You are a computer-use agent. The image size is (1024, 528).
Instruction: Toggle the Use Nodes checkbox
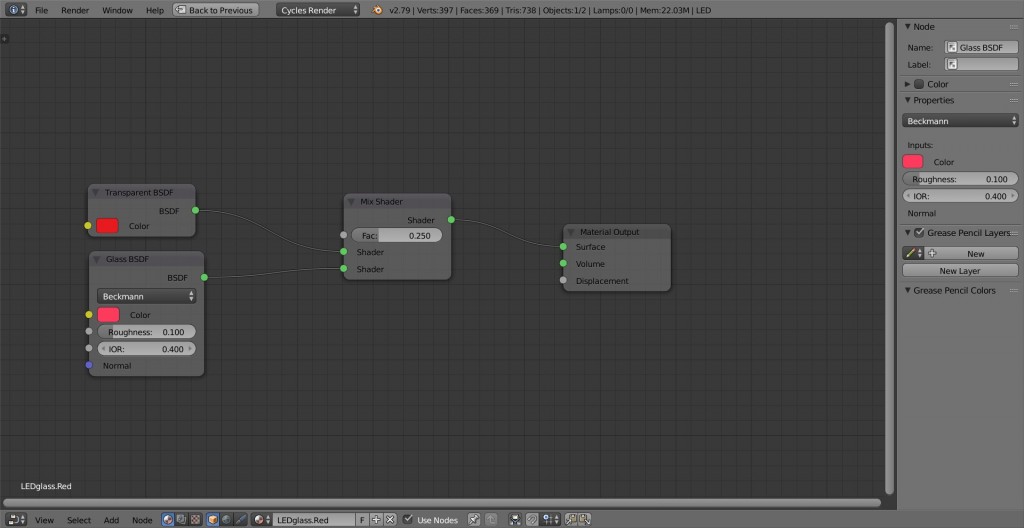click(408, 520)
